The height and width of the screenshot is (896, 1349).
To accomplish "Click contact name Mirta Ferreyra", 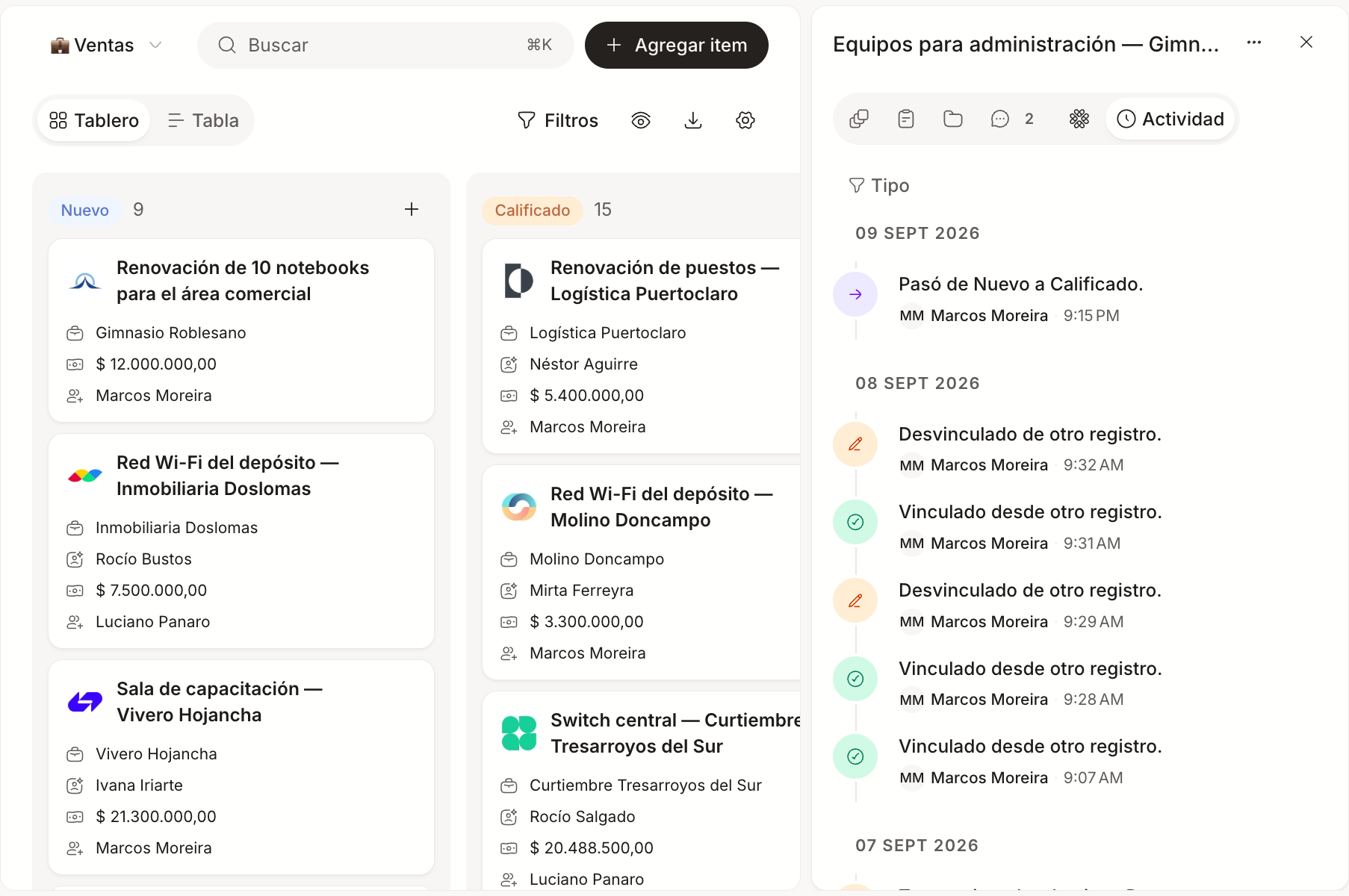I will [x=581, y=591].
